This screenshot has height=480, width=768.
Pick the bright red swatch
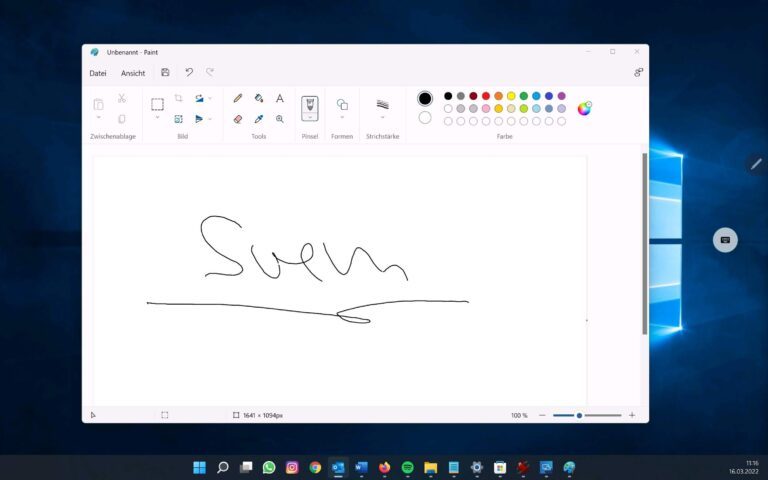[486, 96]
